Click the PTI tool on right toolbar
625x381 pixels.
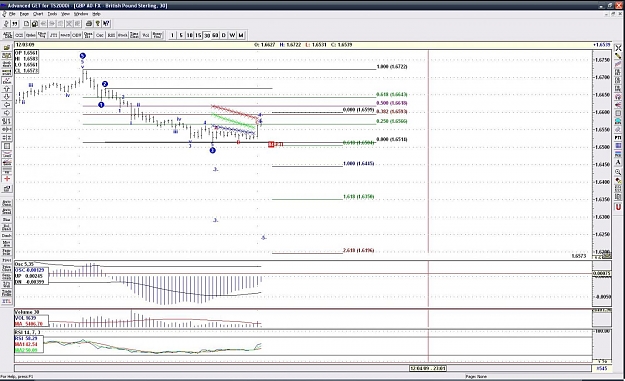[618, 137]
